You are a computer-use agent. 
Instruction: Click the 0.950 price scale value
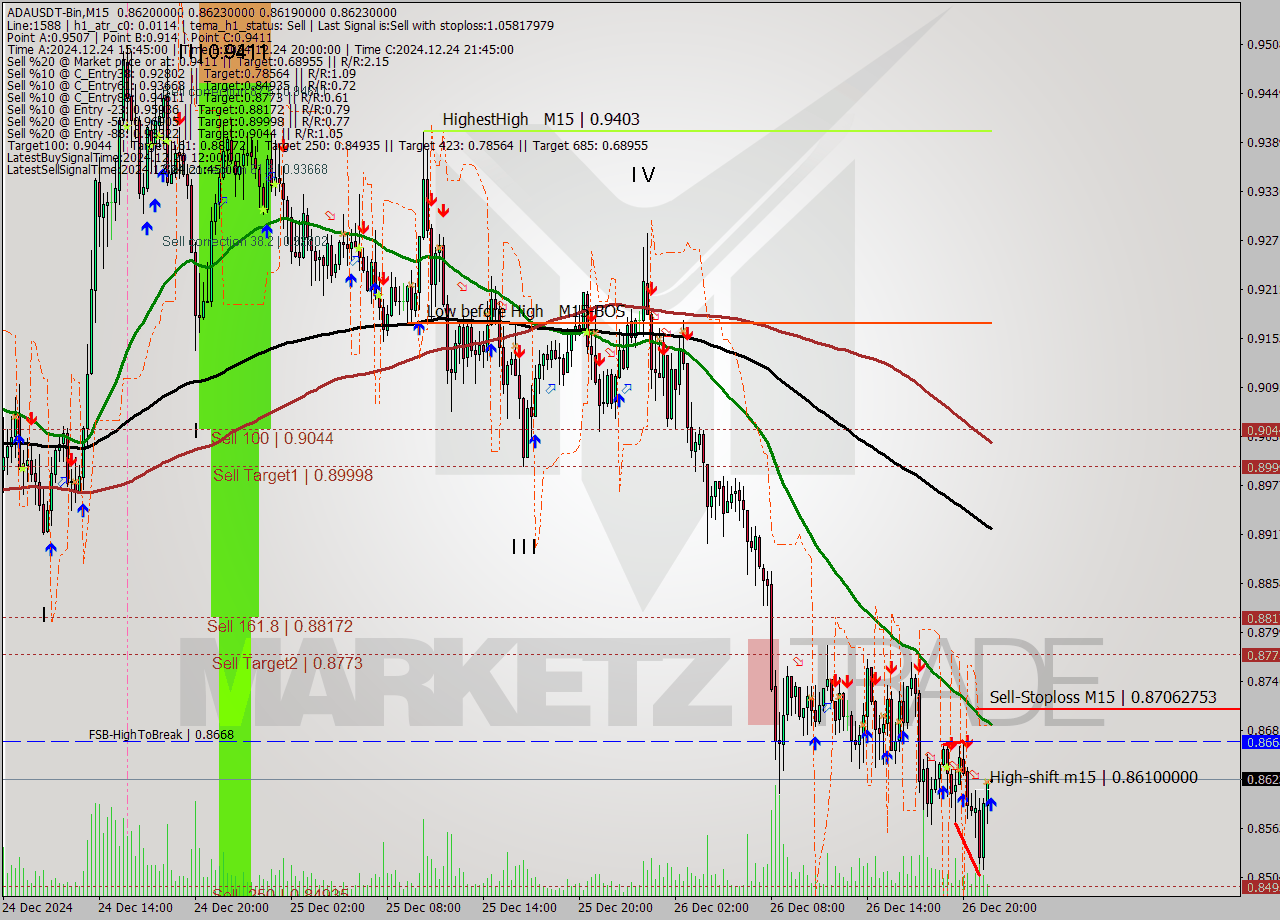click(1261, 44)
